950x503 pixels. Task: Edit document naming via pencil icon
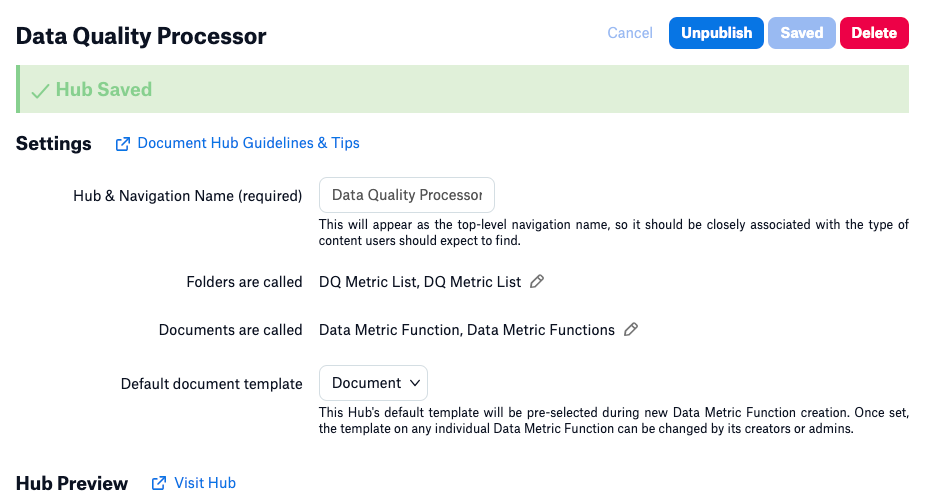631,329
